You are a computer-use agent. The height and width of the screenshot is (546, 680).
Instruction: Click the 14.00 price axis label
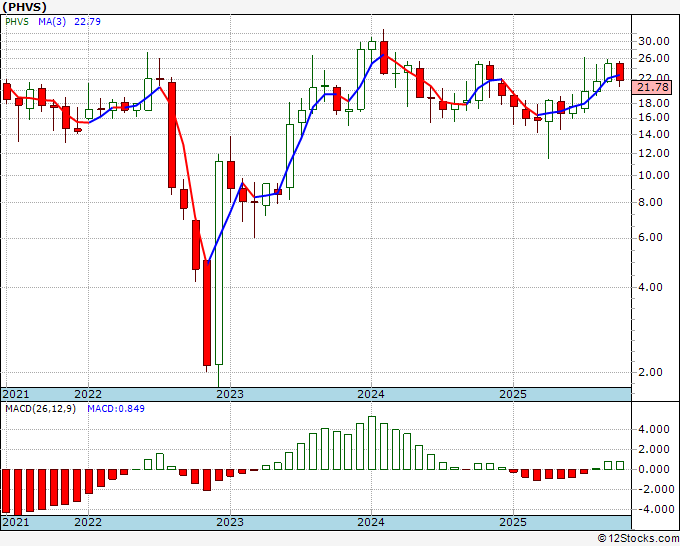654,134
